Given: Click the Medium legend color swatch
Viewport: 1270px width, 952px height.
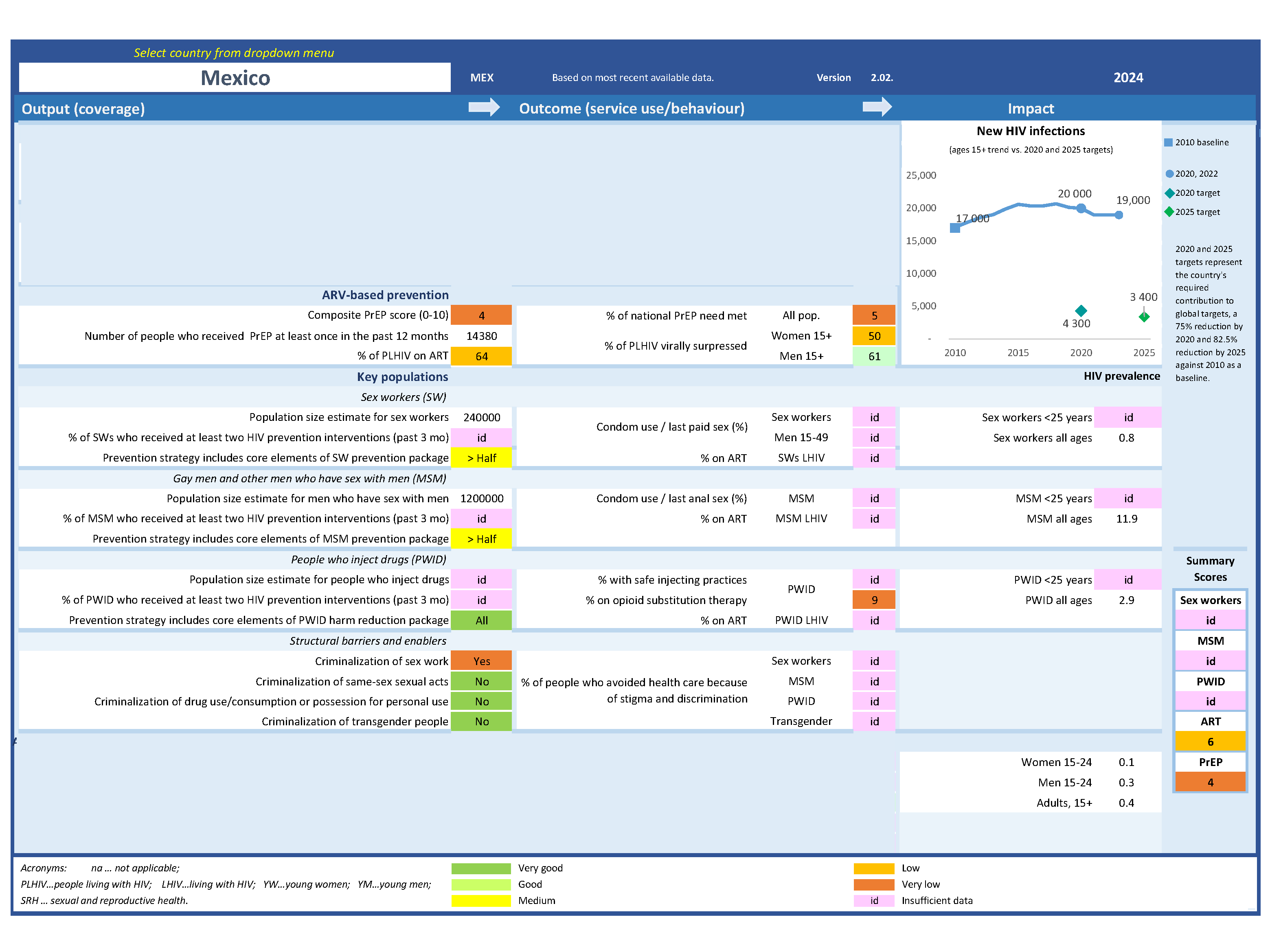Looking at the screenshot, I should 480,900.
